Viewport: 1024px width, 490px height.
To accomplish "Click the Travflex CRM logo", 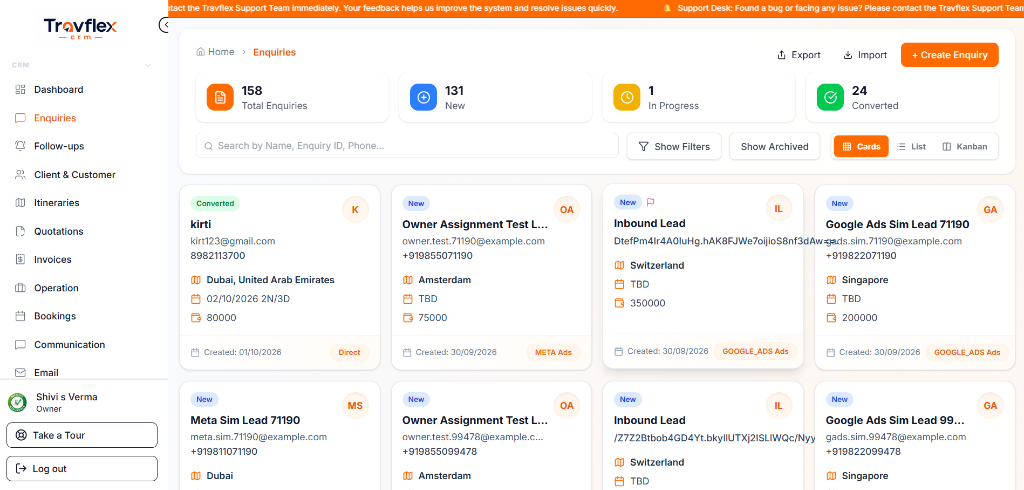I will (x=80, y=29).
